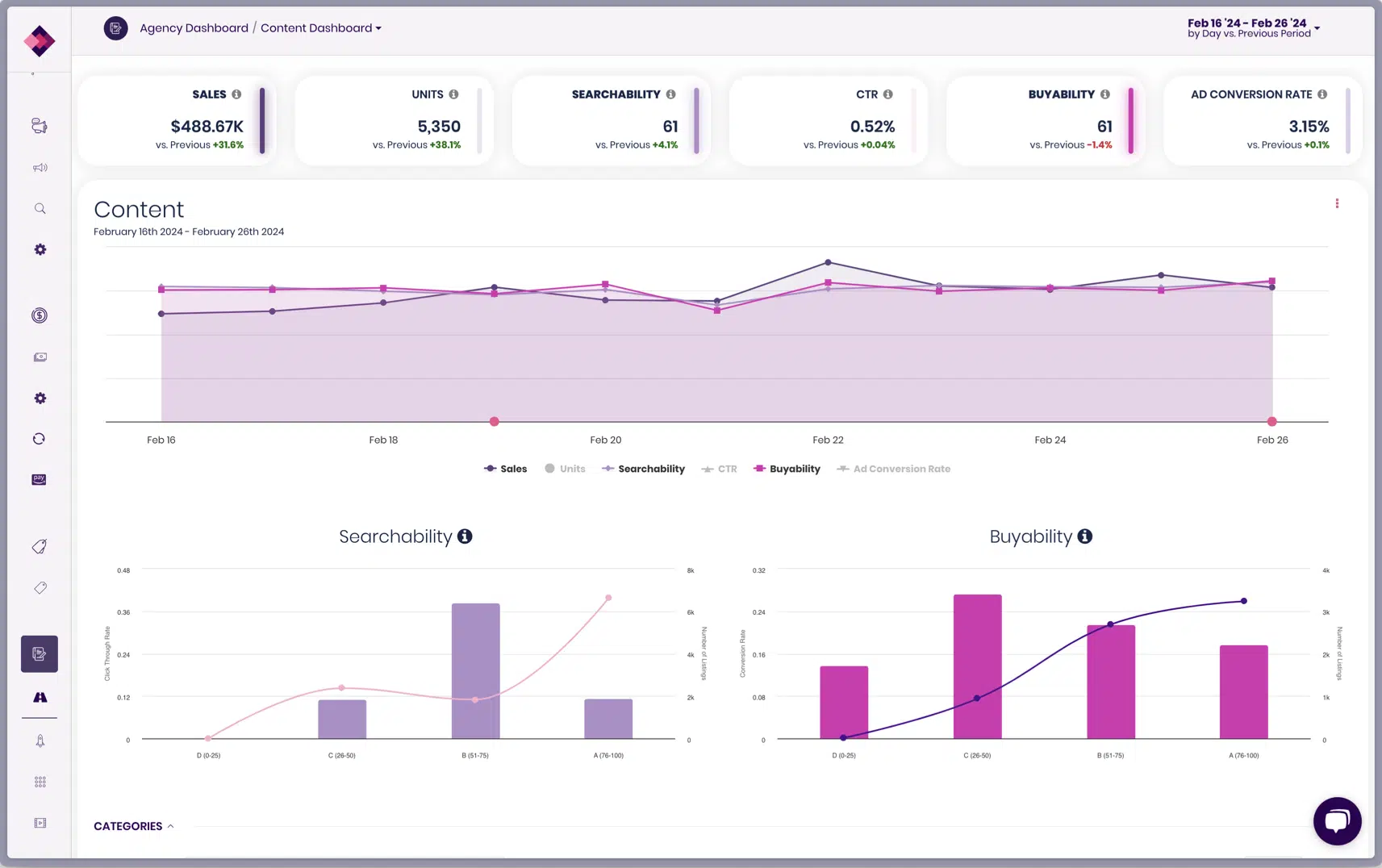
Task: Click the pink marker under Feb 19
Action: [495, 421]
